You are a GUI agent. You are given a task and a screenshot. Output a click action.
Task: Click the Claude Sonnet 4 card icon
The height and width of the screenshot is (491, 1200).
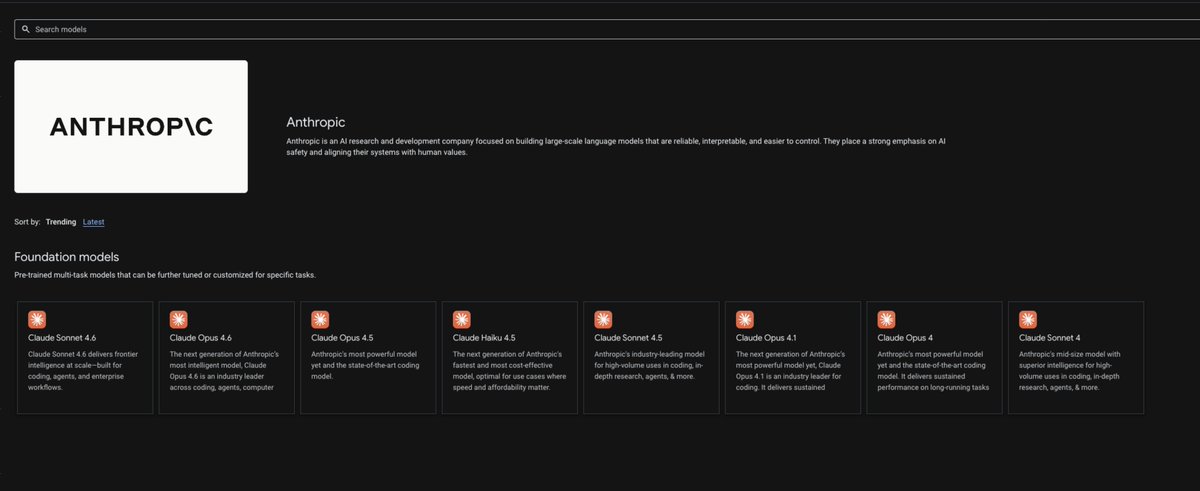tap(1028, 320)
